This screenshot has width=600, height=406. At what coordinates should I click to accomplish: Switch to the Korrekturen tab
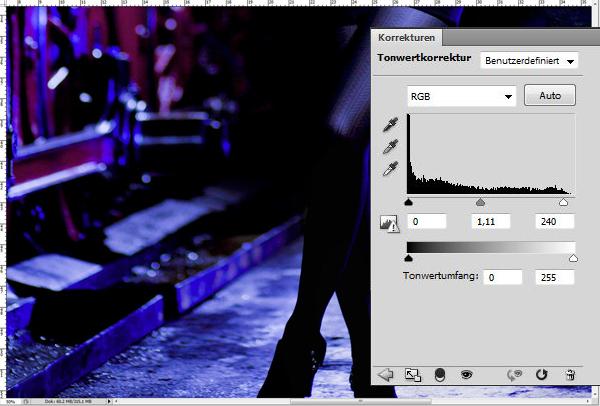pos(406,38)
